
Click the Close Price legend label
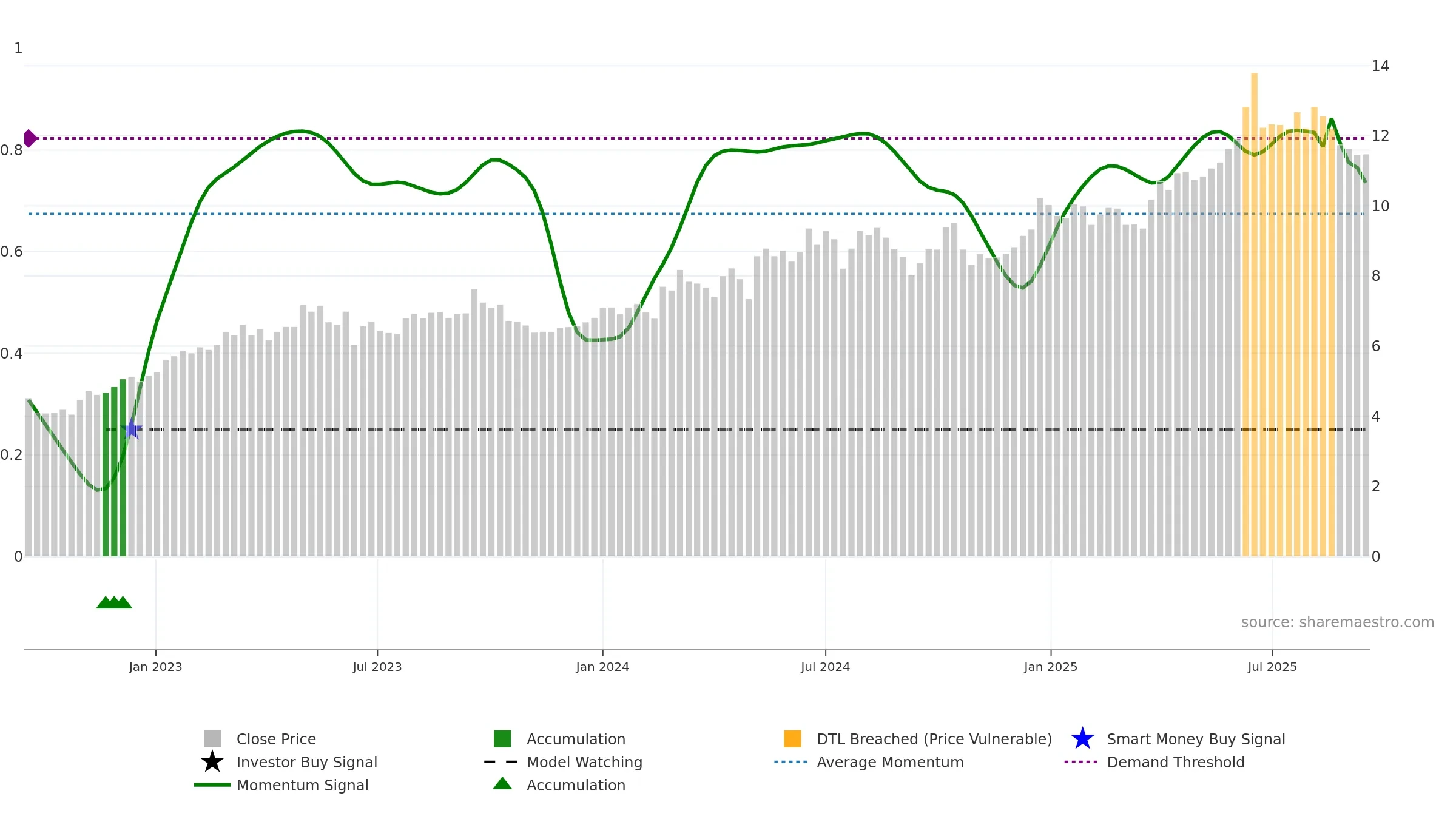pos(276,739)
